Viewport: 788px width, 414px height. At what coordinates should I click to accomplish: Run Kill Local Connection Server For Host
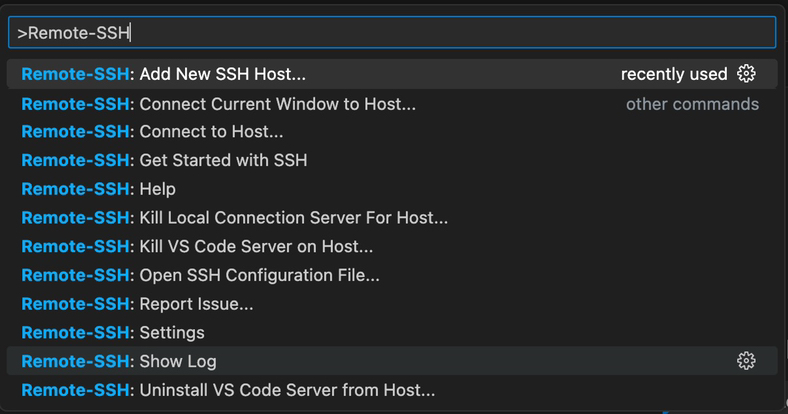[392, 218]
